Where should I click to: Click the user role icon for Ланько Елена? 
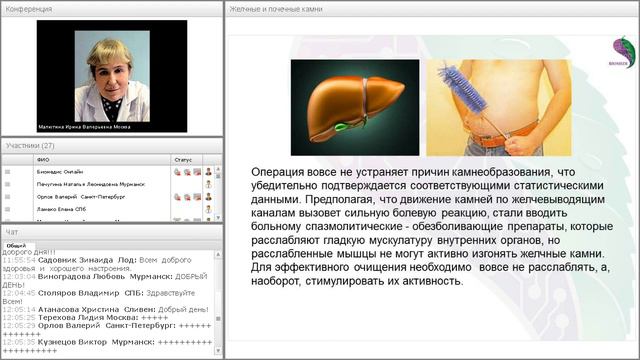tap(209, 209)
